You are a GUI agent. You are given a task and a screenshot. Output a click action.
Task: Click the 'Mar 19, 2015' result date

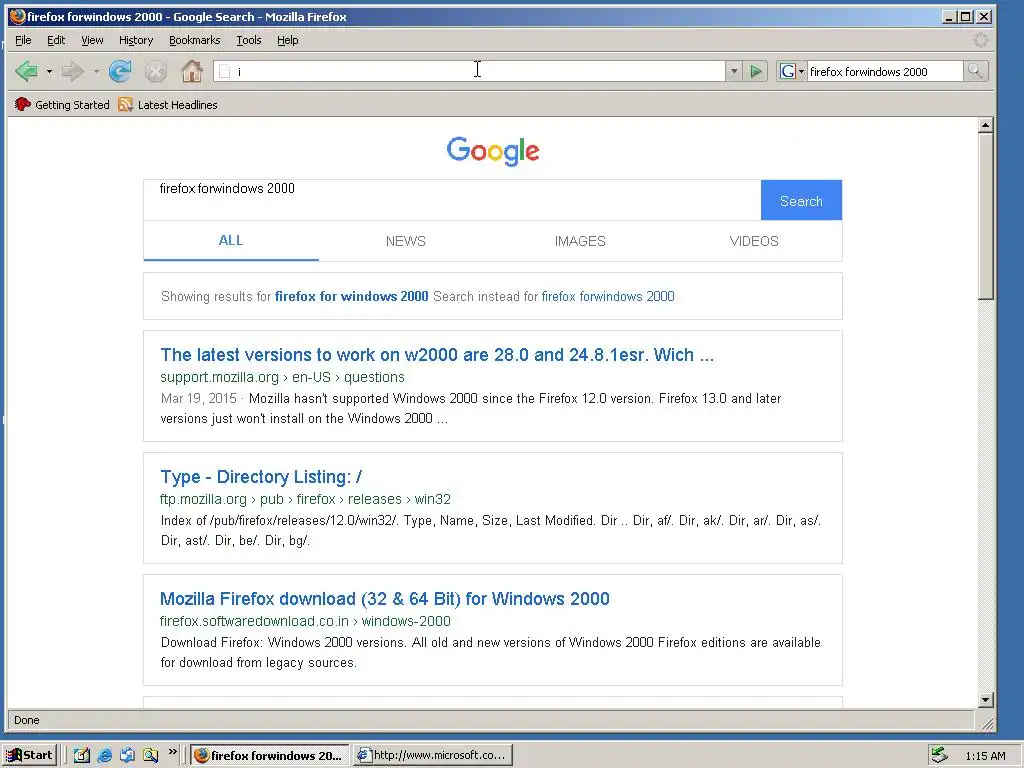click(199, 398)
